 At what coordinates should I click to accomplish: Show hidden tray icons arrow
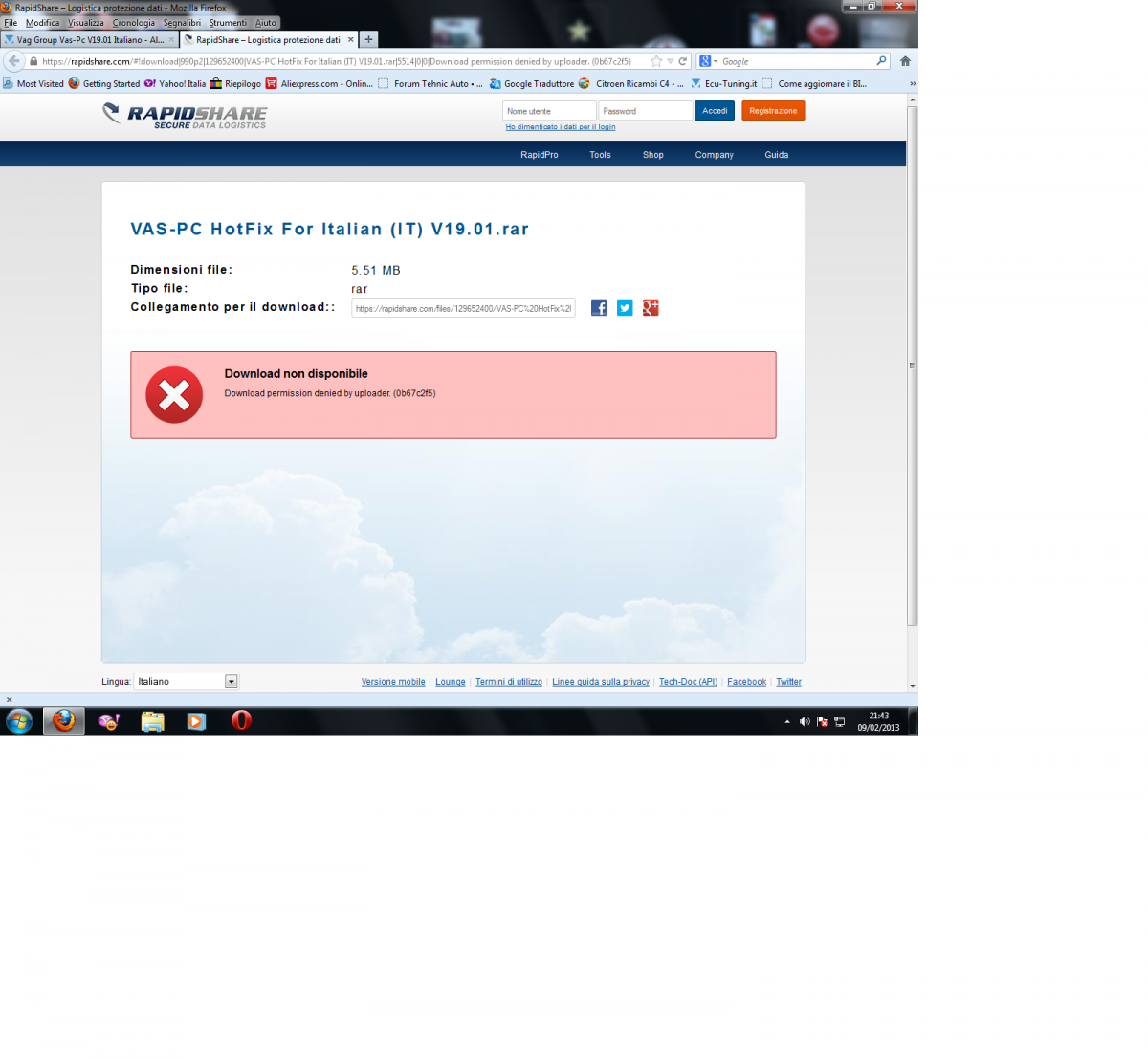[x=787, y=721]
